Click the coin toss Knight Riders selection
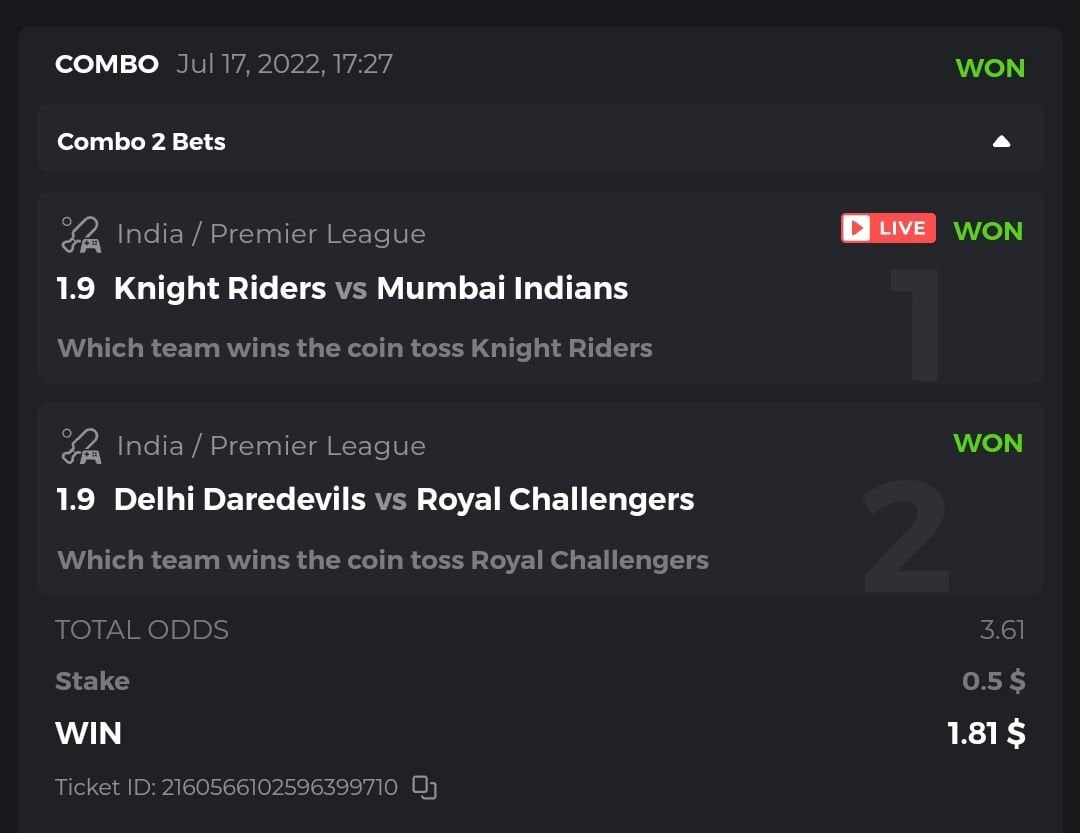Viewport: 1080px width, 833px height. coord(355,349)
